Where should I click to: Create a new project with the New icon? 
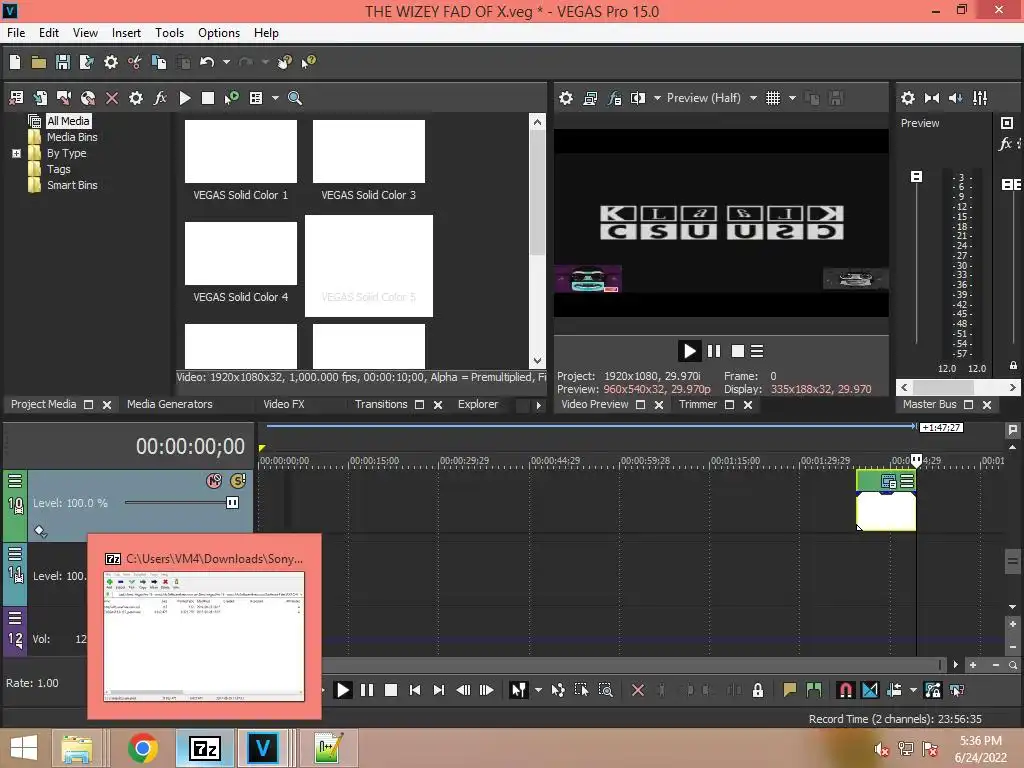(x=15, y=62)
